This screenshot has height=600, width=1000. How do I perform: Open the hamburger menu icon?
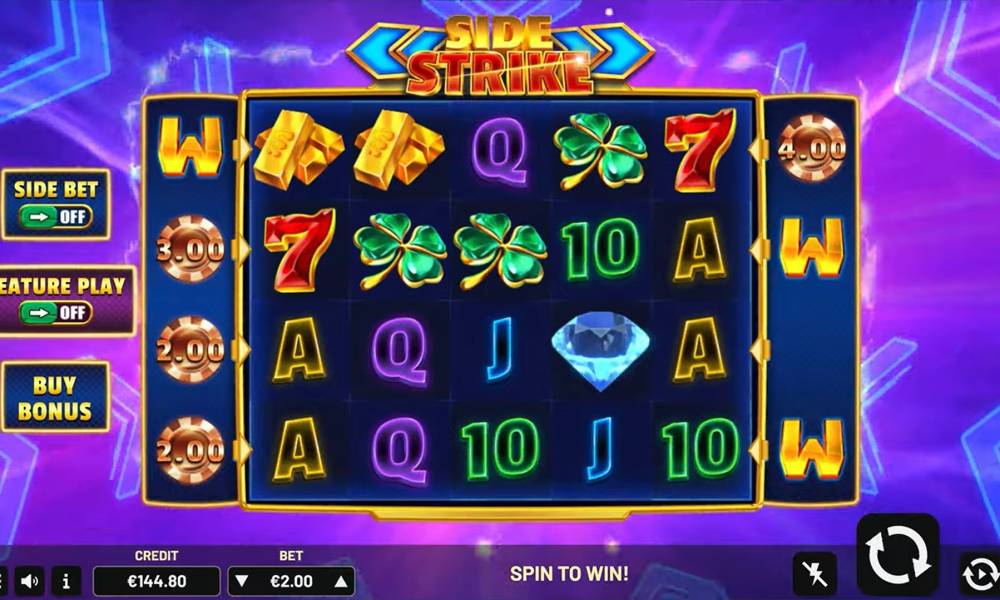click(x=3, y=581)
